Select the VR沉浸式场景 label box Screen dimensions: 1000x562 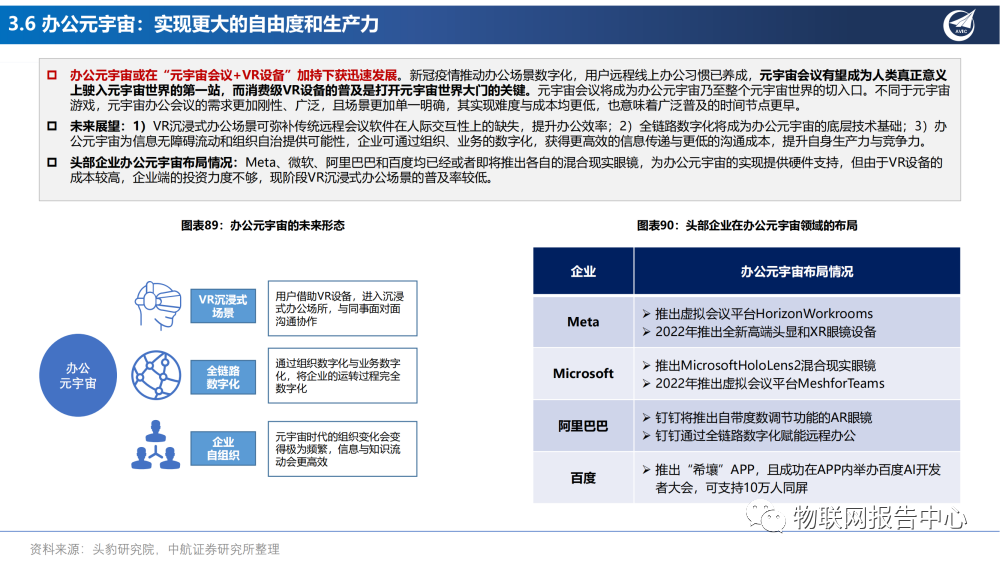[223, 306]
